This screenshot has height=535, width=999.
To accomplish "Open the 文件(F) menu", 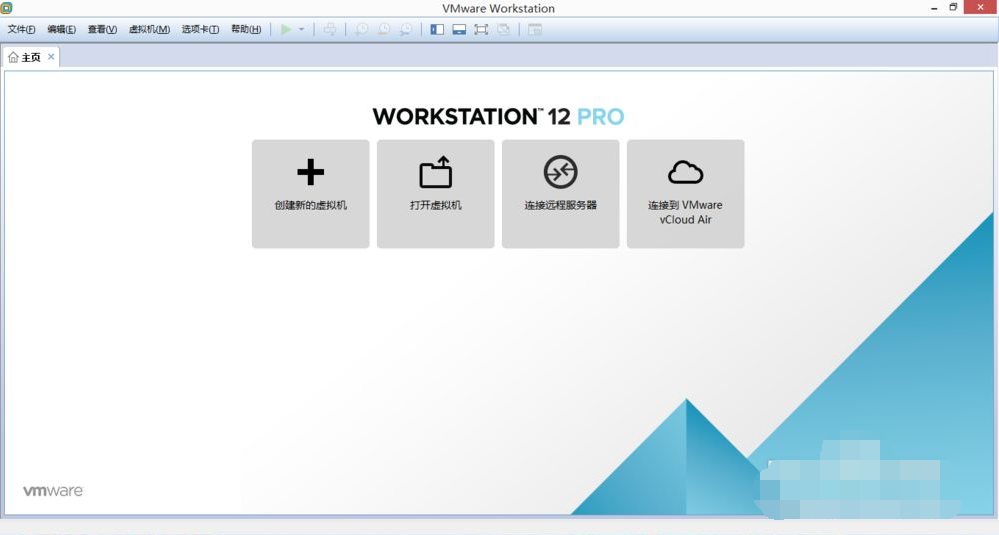I will point(22,29).
